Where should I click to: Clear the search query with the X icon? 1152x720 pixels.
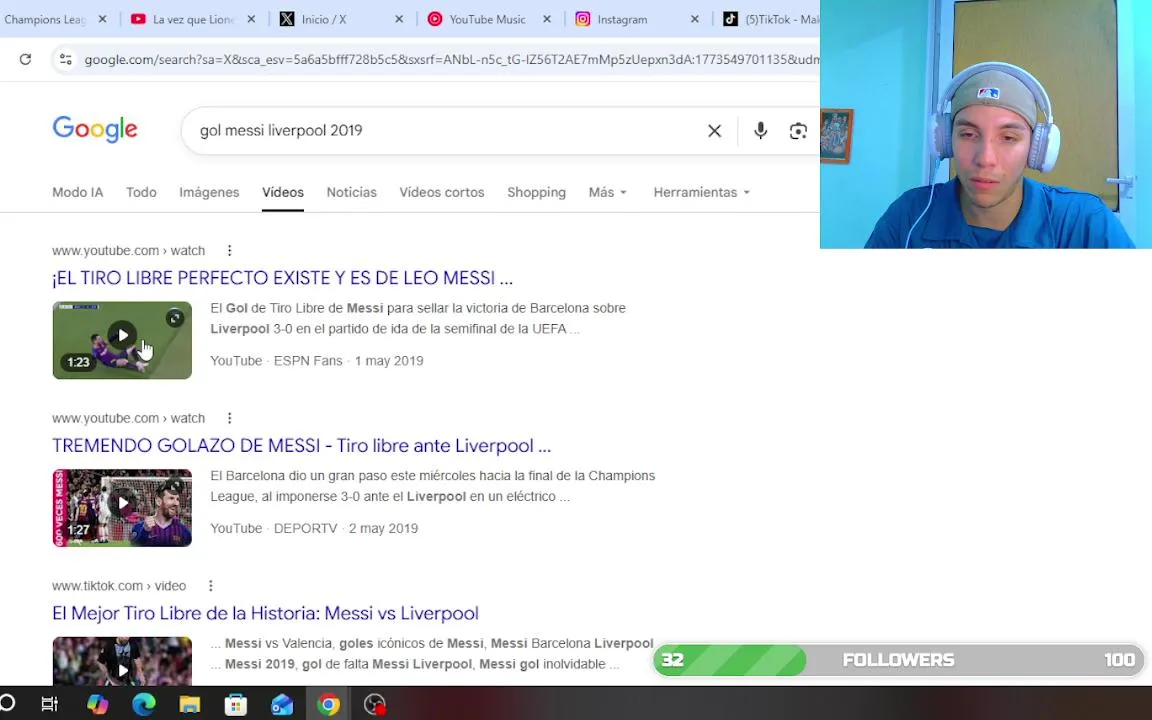(x=714, y=131)
